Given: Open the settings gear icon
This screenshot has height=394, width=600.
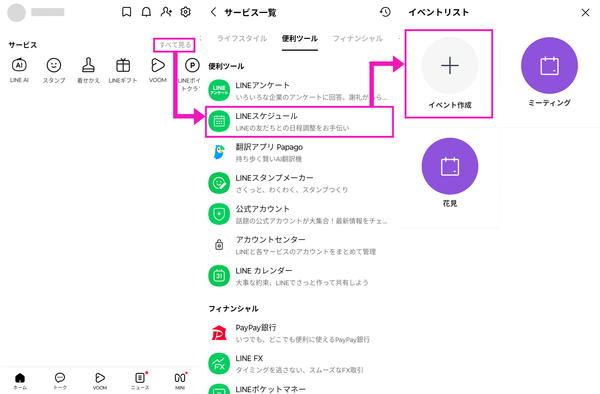Looking at the screenshot, I should (186, 12).
